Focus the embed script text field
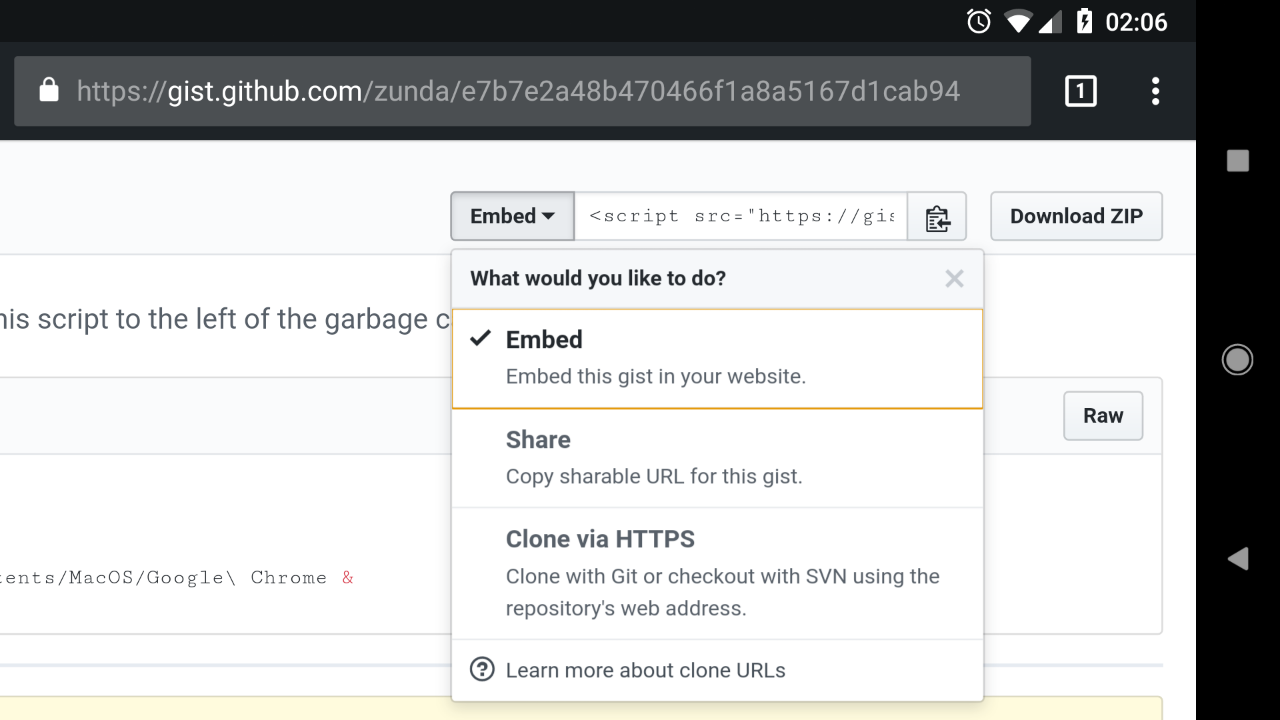The height and width of the screenshot is (720, 1280). pyautogui.click(x=741, y=216)
